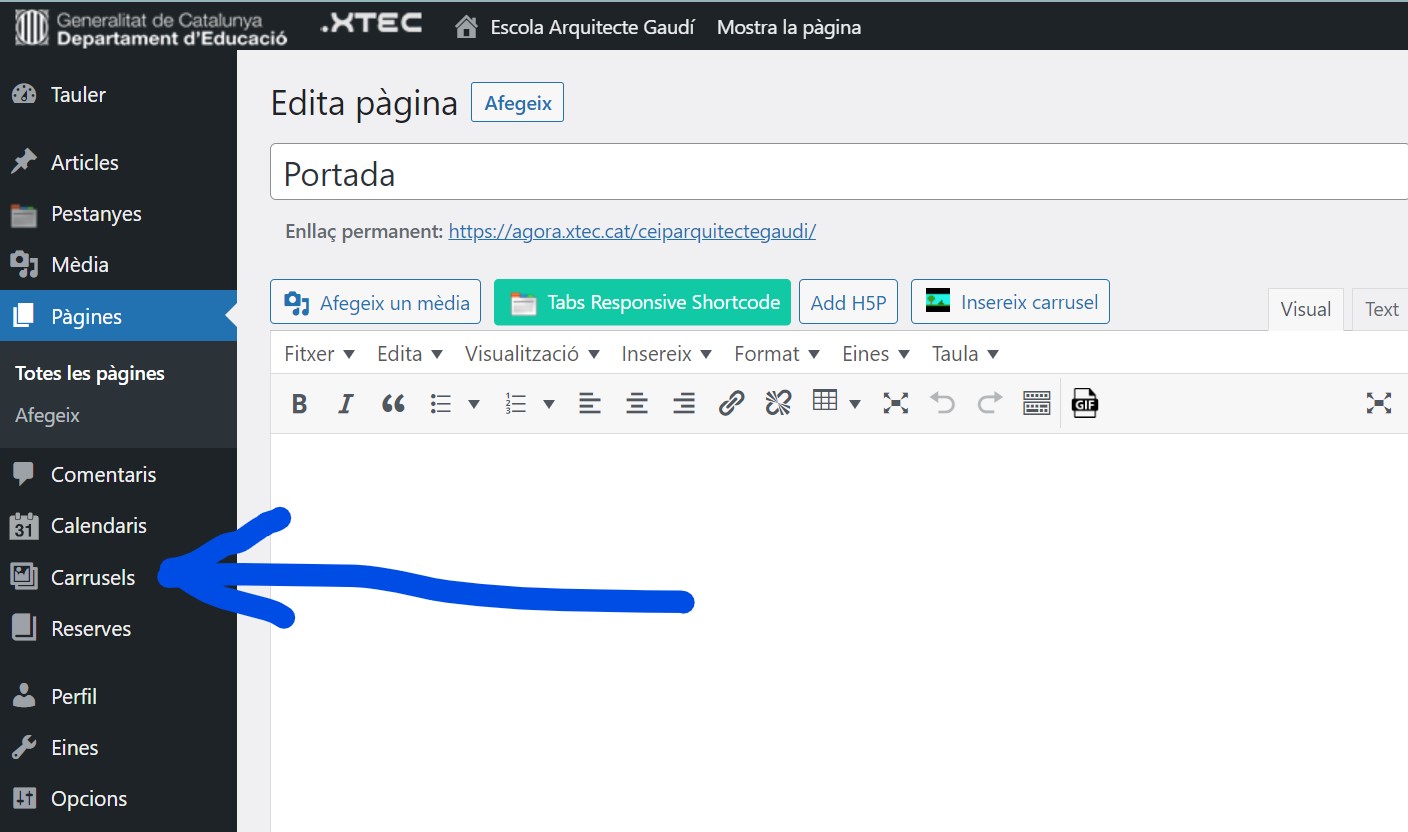Toggle the toolbar with keyboard icon
This screenshot has height=832, width=1408.
pos(1037,404)
